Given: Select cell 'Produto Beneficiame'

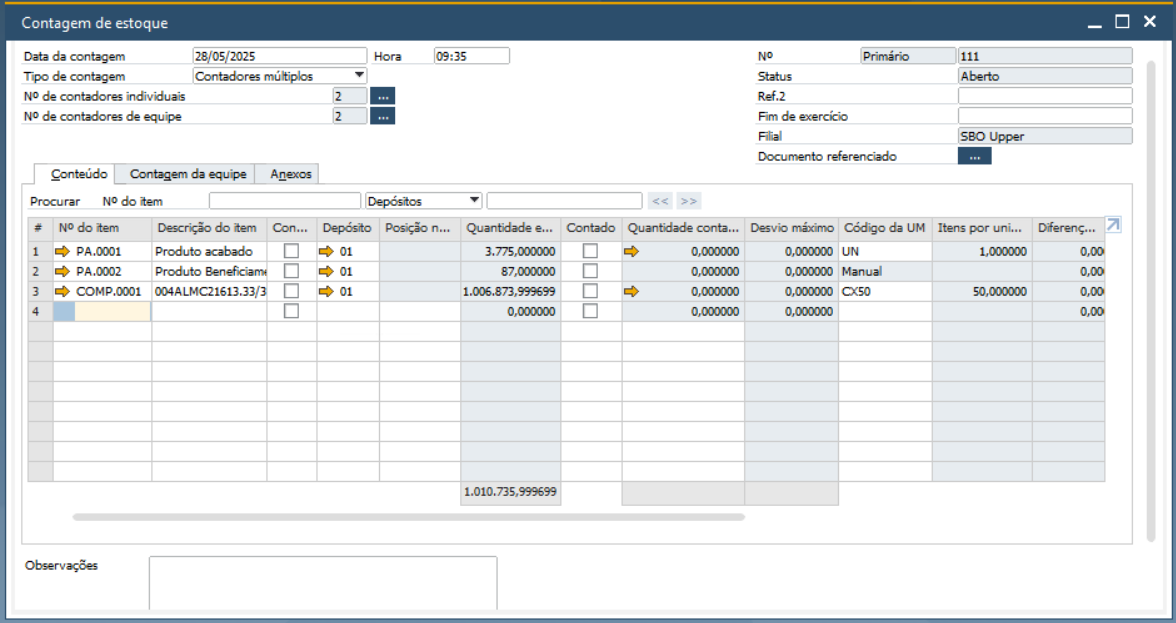Looking at the screenshot, I should [x=209, y=271].
